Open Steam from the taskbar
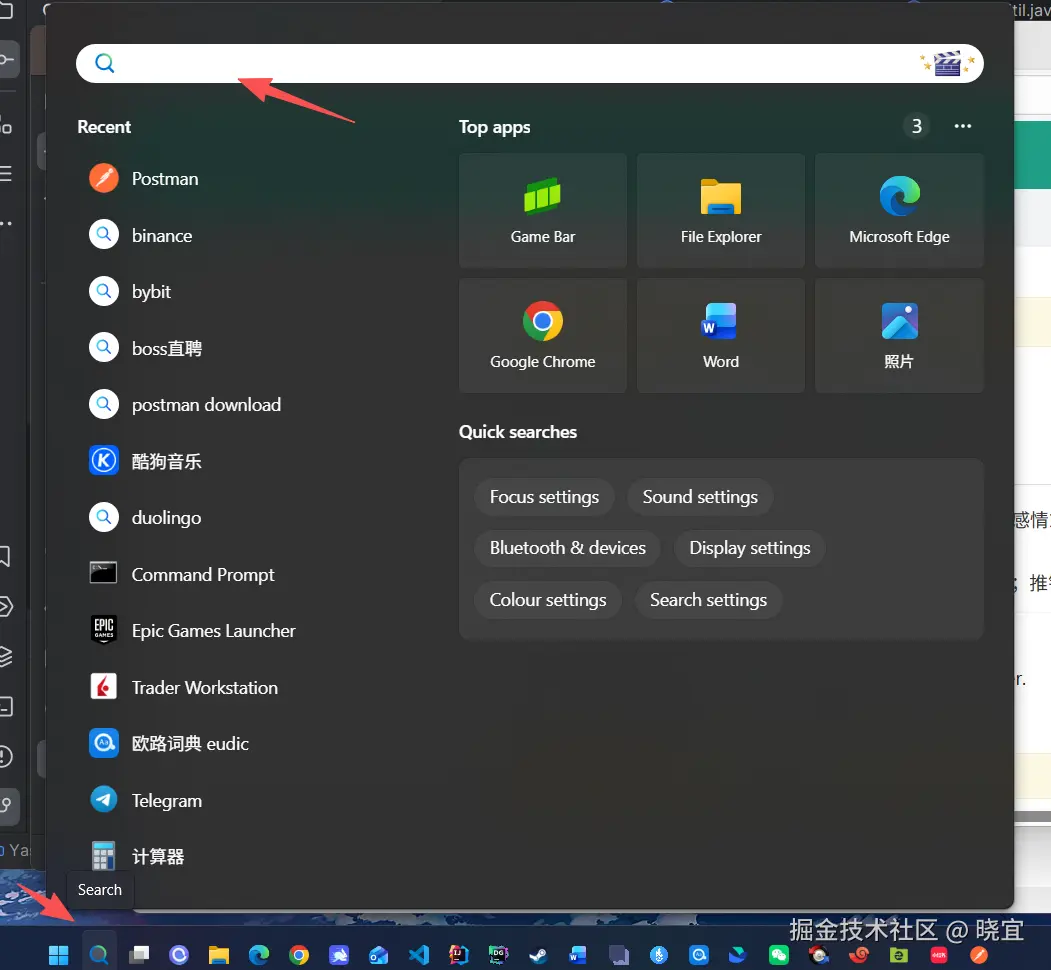This screenshot has width=1051, height=970. (538, 955)
